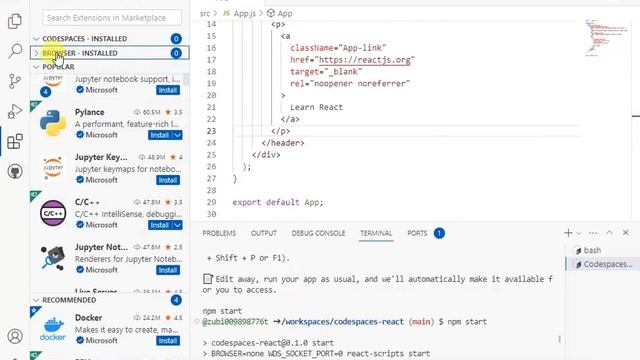640x360 pixels.
Task: Switch to the Problems tab
Action: tap(219, 233)
